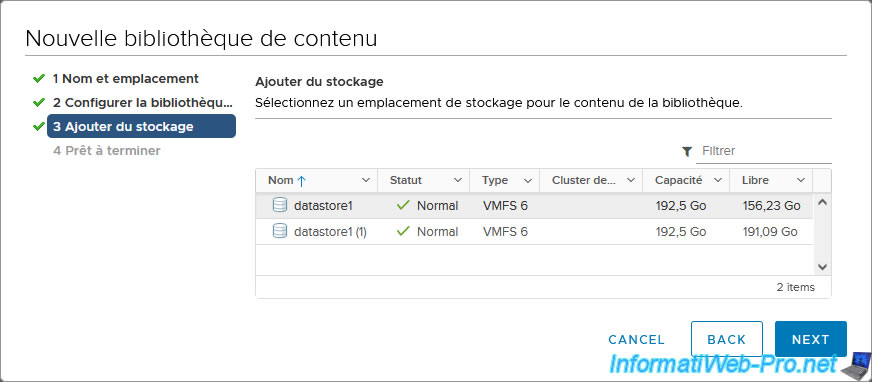This screenshot has width=872, height=382.
Task: Click green Normal status check for datastore1 (1)
Action: pyautogui.click(x=403, y=231)
